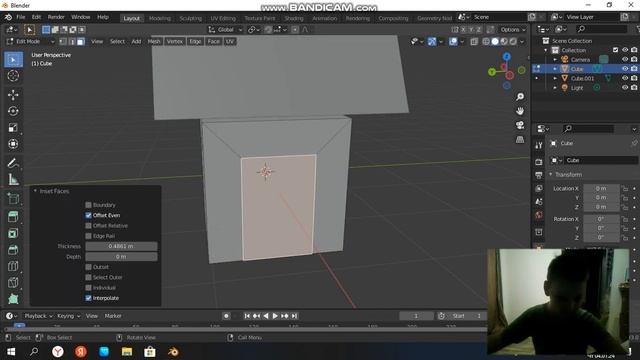Expand the Camera item in outliner
The width and height of the screenshot is (640, 360).
tap(555, 60)
